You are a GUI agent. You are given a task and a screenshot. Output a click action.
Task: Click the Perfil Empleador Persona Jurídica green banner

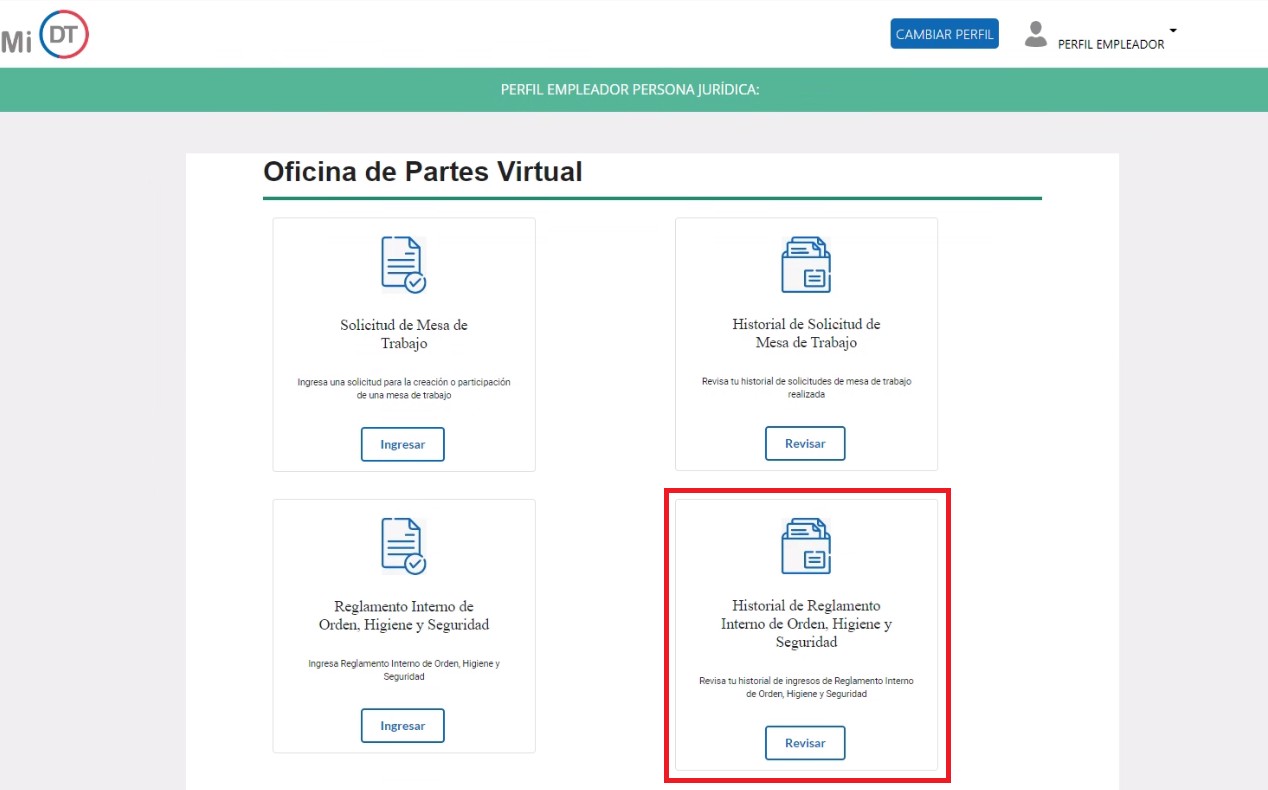(634, 90)
